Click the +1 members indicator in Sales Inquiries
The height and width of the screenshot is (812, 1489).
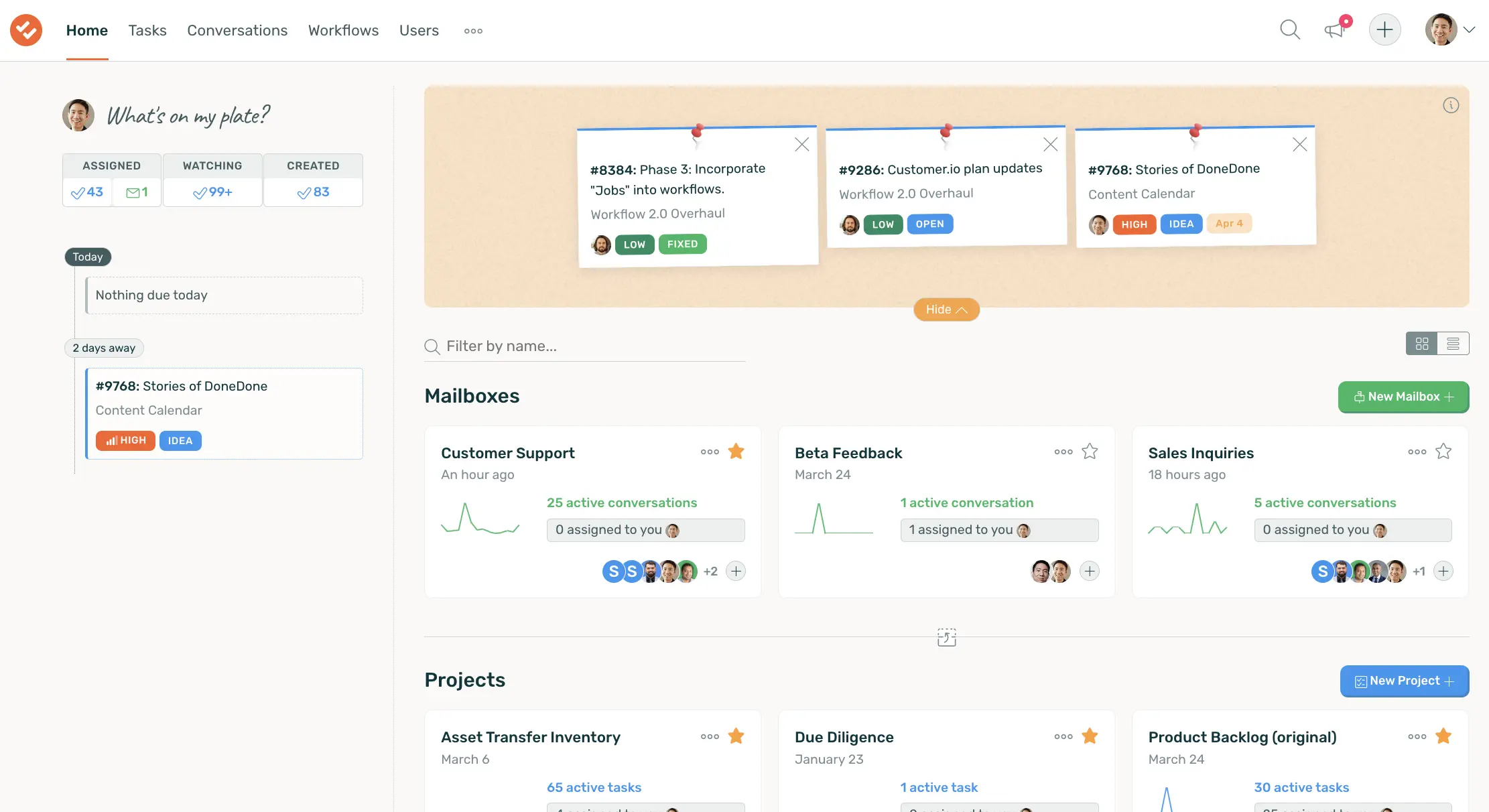[1419, 571]
